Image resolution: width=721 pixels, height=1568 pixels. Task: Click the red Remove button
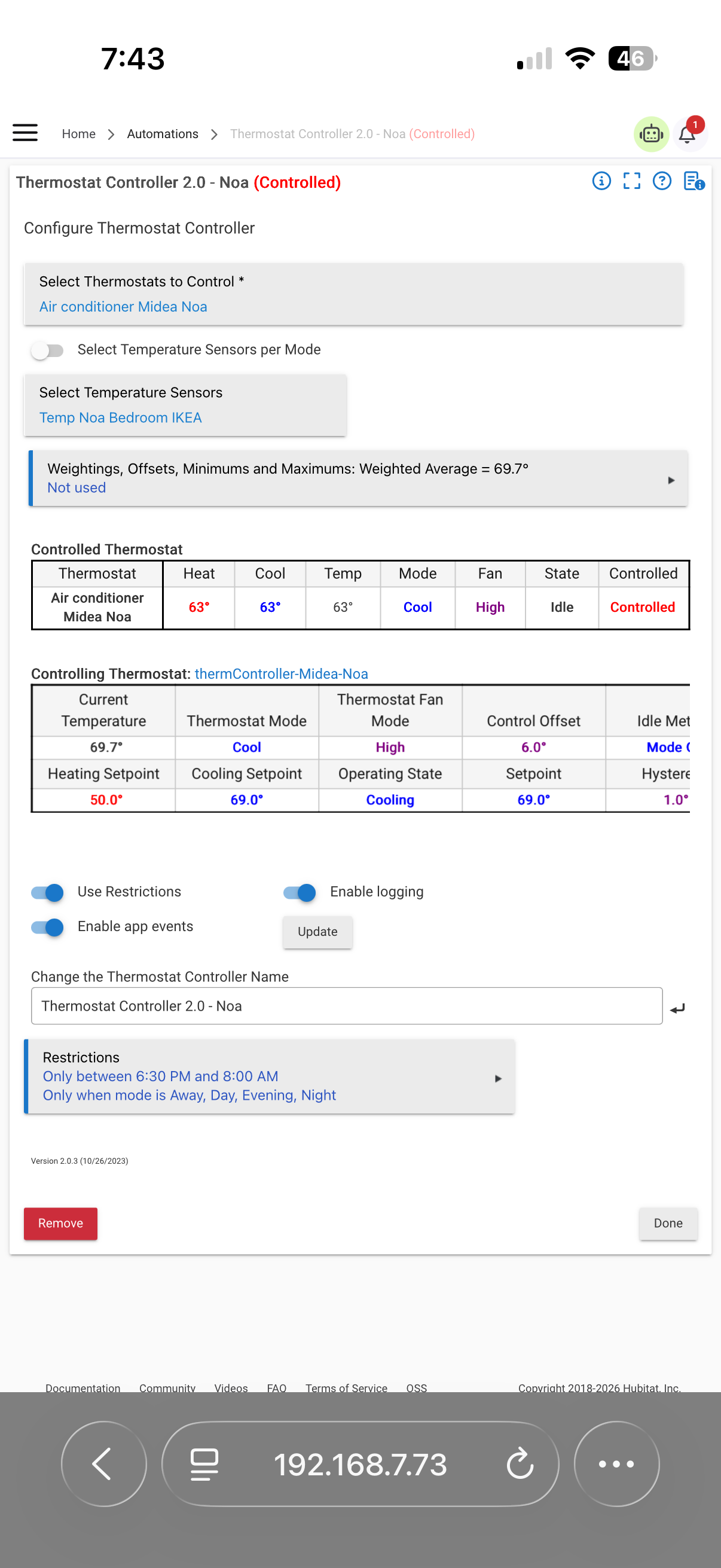tap(60, 1224)
